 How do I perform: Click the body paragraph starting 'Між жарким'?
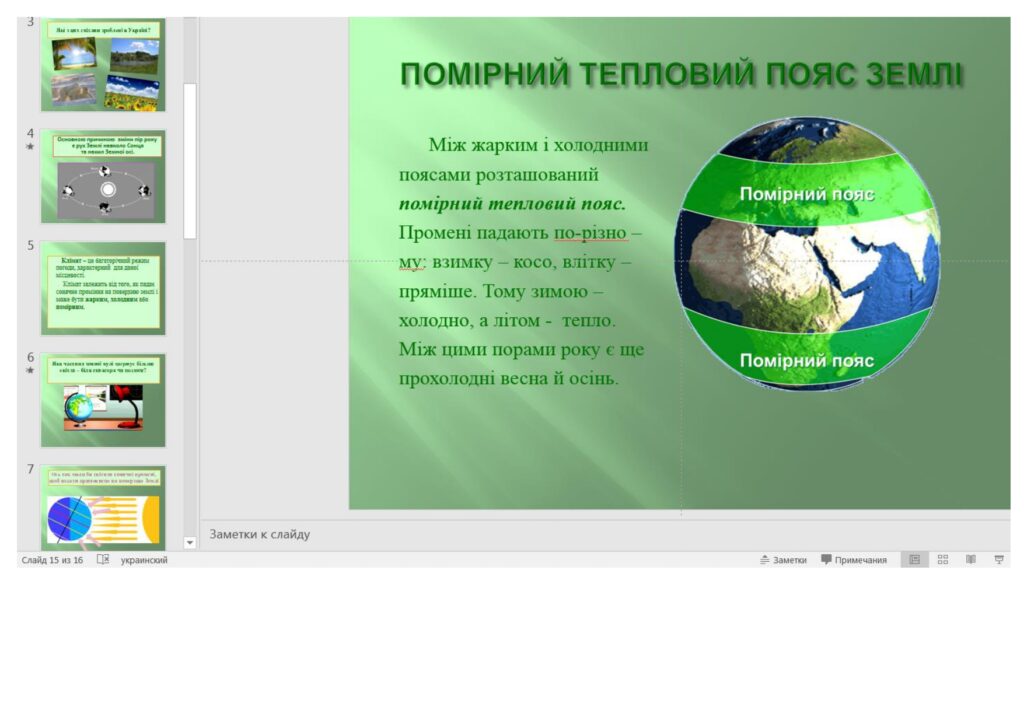(522, 261)
